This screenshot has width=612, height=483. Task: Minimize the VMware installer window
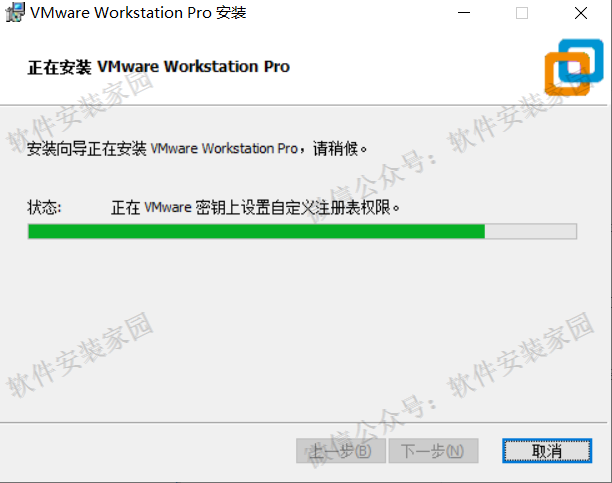(464, 13)
